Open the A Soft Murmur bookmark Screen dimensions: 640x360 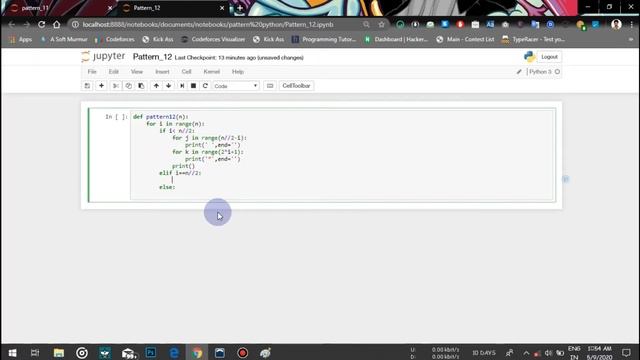[x=64, y=39]
